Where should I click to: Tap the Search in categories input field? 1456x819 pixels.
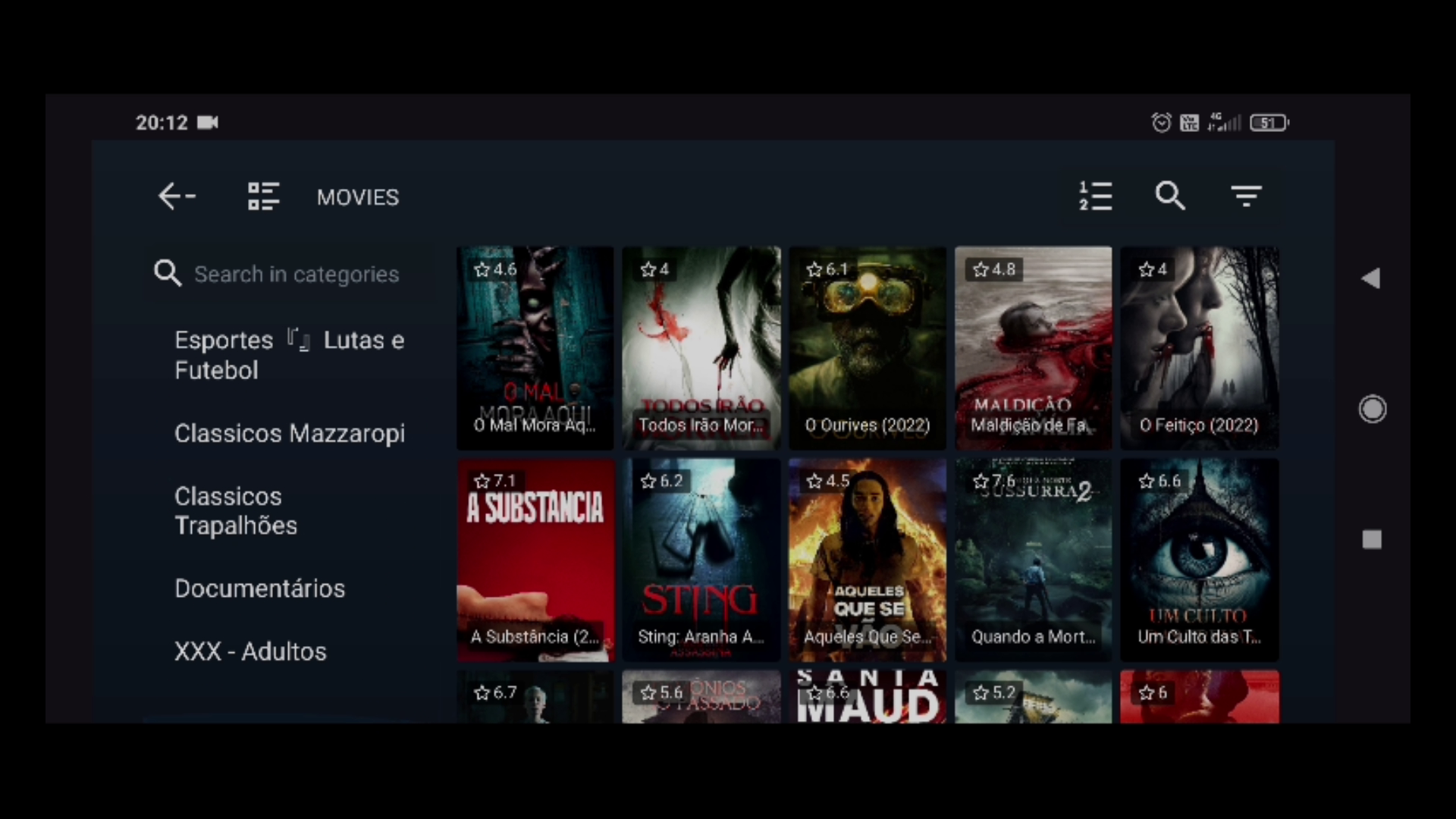296,274
